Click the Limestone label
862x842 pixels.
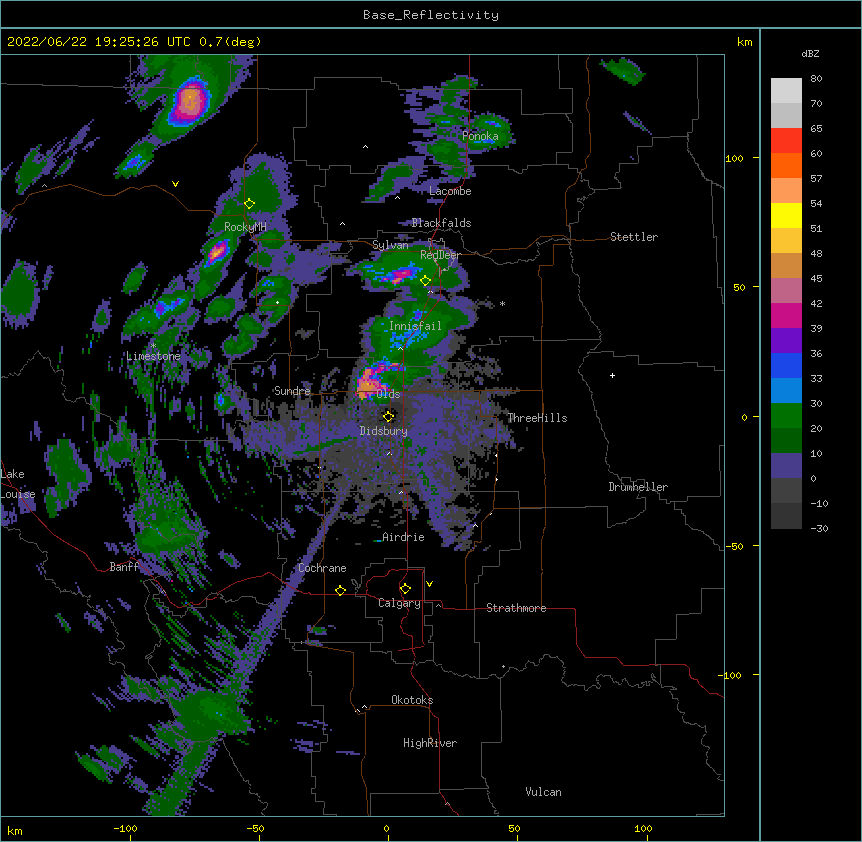point(153,356)
